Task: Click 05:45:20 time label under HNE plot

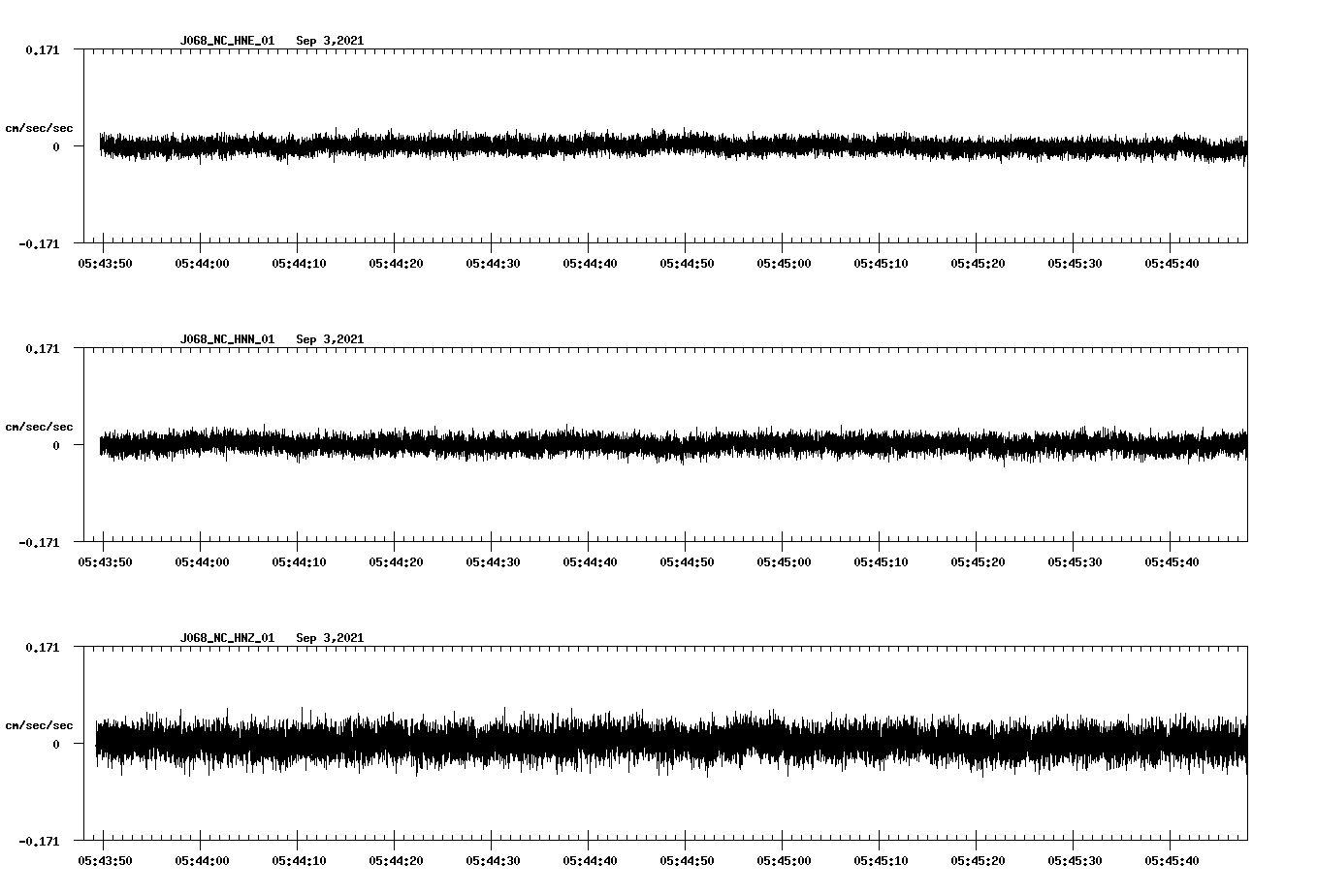Action: pos(978,264)
